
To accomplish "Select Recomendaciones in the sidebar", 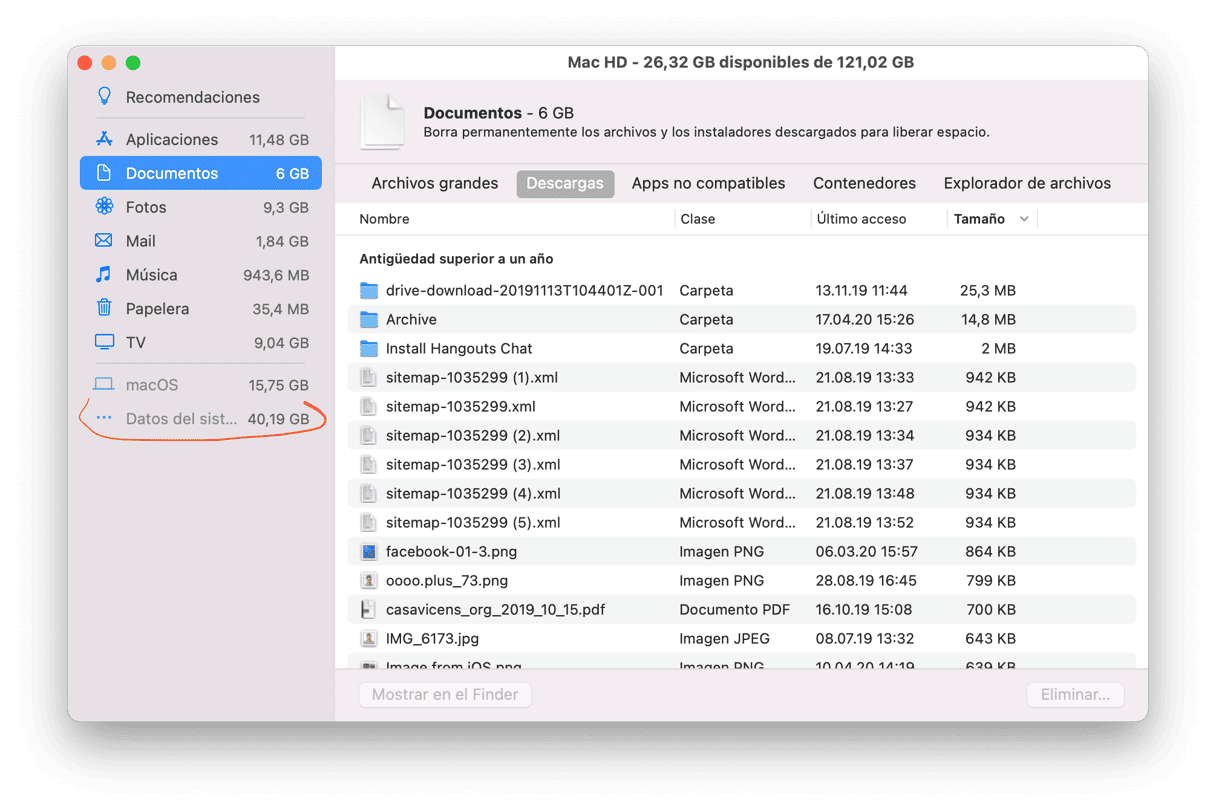I will (193, 97).
